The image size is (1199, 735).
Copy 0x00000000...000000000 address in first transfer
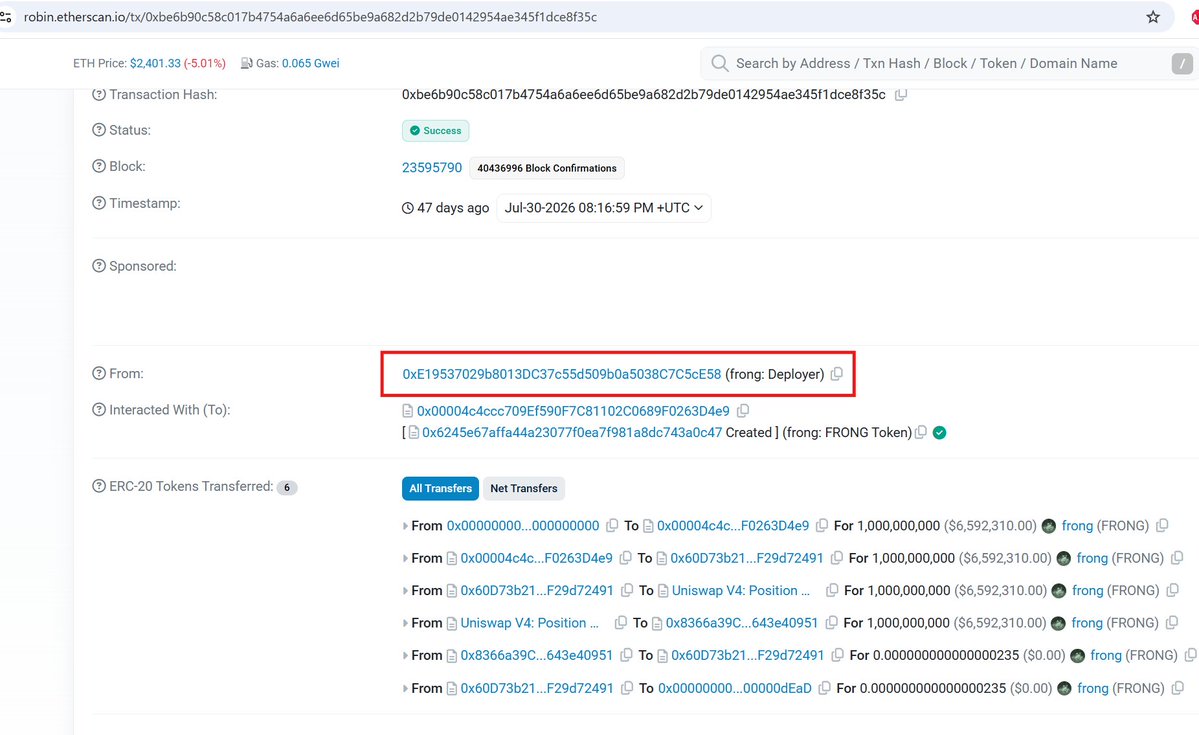tap(612, 525)
